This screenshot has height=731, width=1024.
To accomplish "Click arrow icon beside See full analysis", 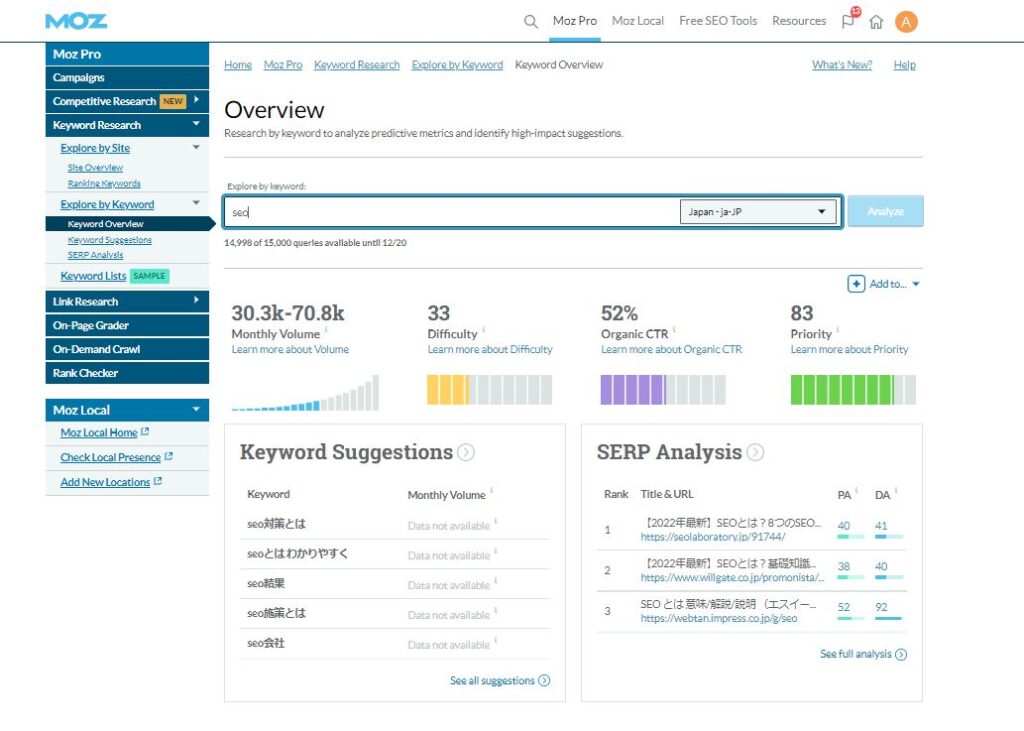I will [x=901, y=654].
